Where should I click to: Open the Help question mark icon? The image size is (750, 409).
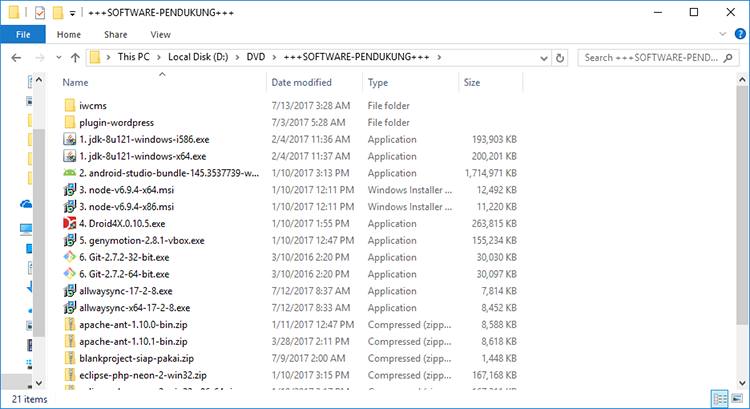click(x=740, y=34)
